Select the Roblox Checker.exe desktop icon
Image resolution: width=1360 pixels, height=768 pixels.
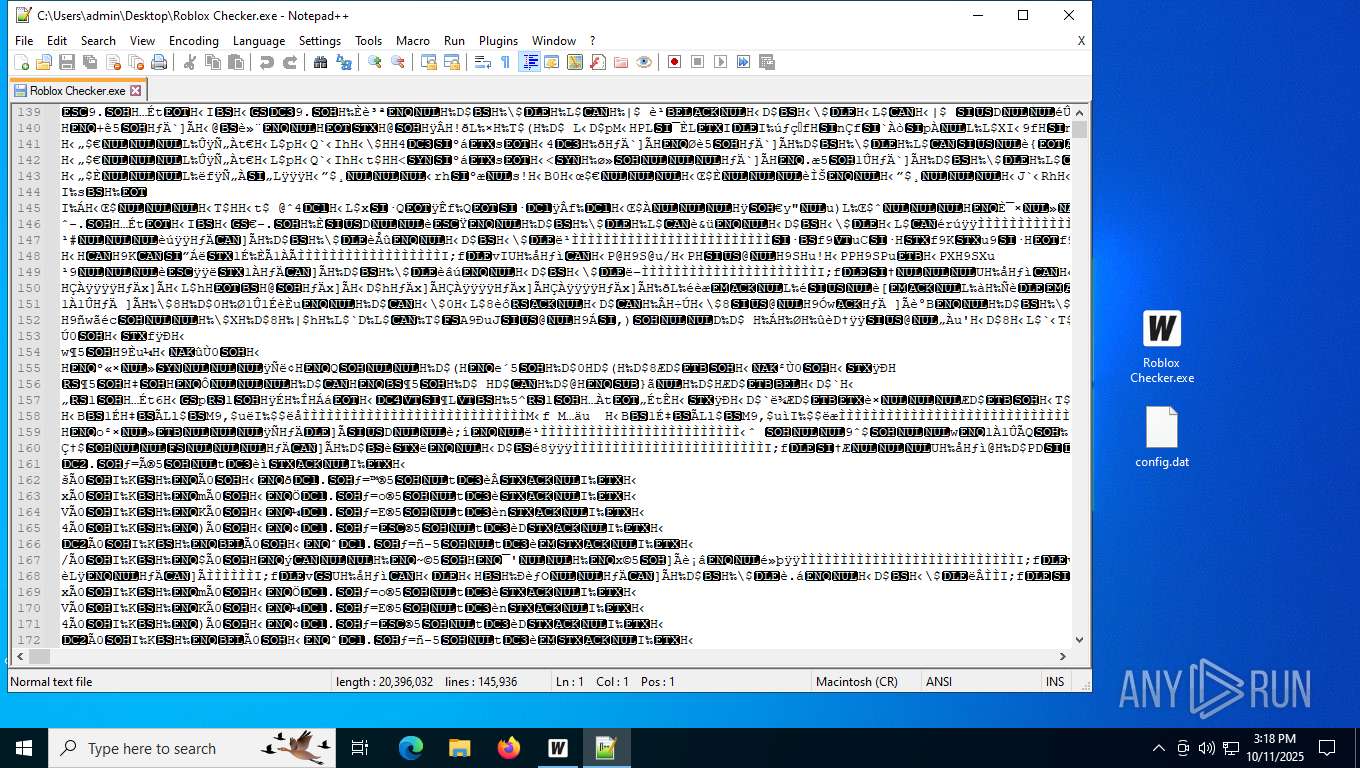(1162, 348)
